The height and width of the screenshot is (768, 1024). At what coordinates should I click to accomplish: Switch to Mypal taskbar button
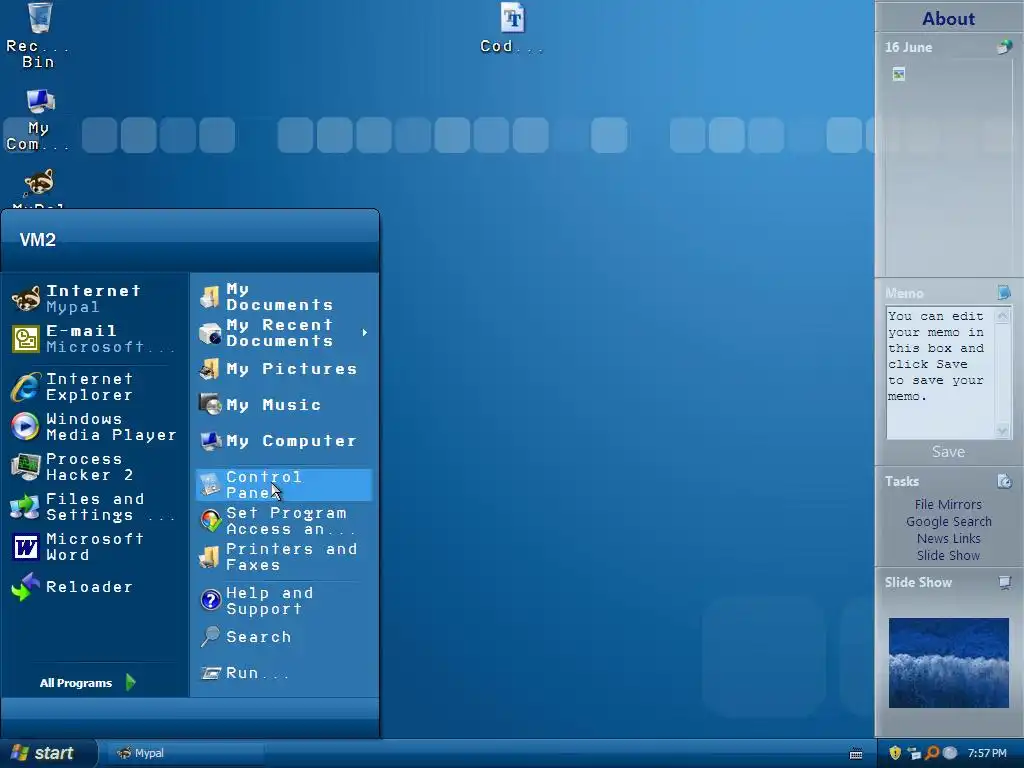pyautogui.click(x=185, y=754)
